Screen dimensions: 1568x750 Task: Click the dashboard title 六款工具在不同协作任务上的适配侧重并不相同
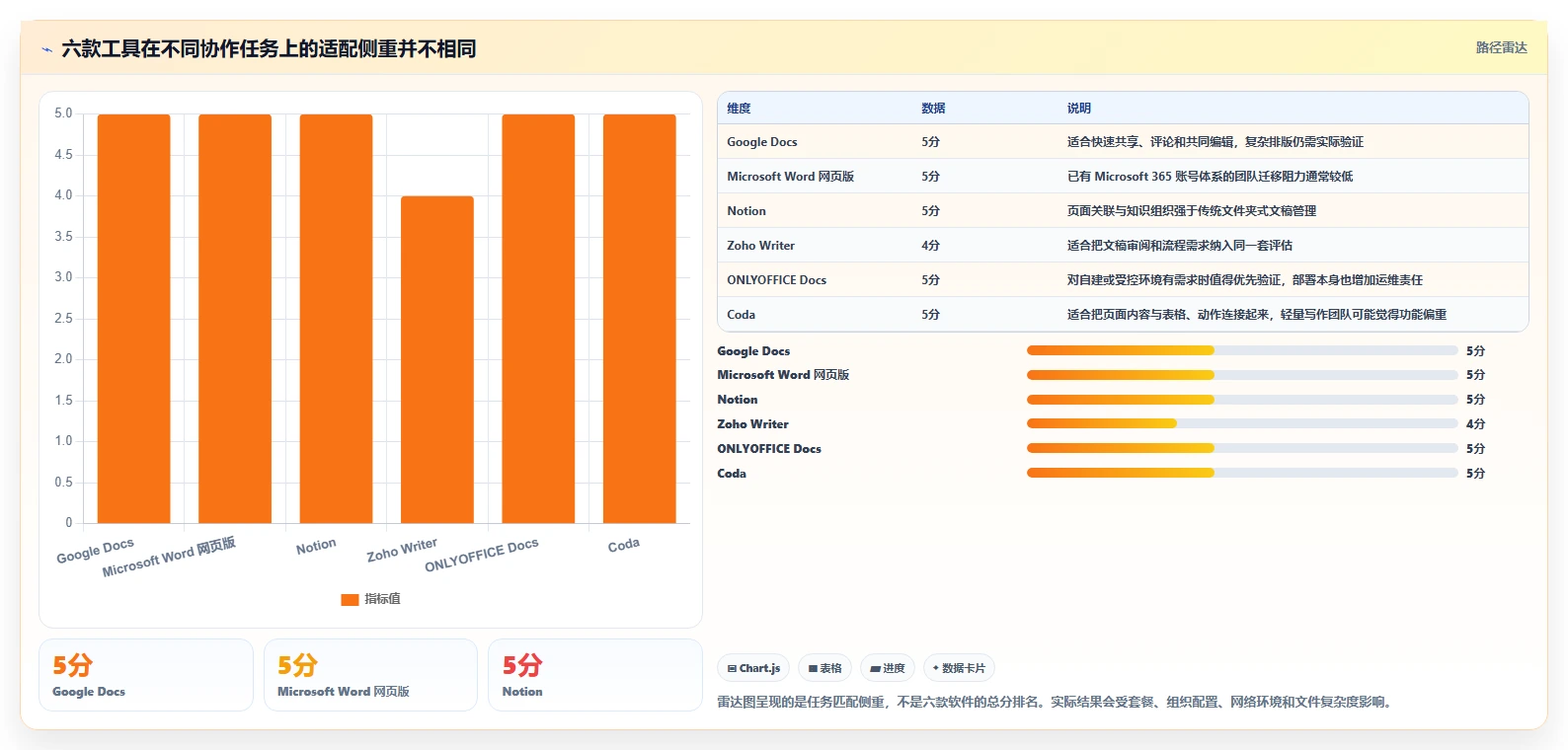point(269,48)
